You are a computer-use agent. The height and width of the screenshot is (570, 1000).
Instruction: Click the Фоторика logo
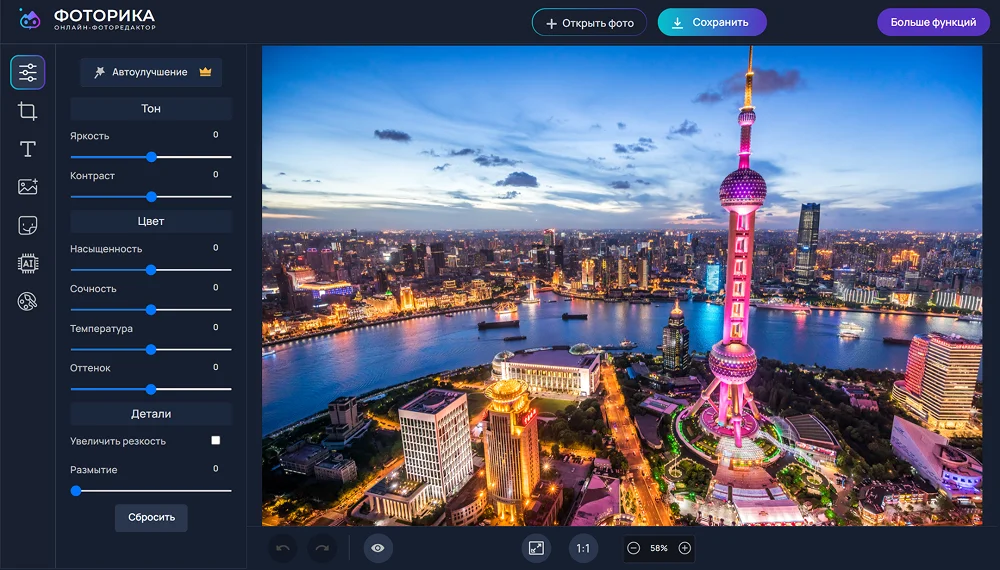pyautogui.click(x=87, y=19)
